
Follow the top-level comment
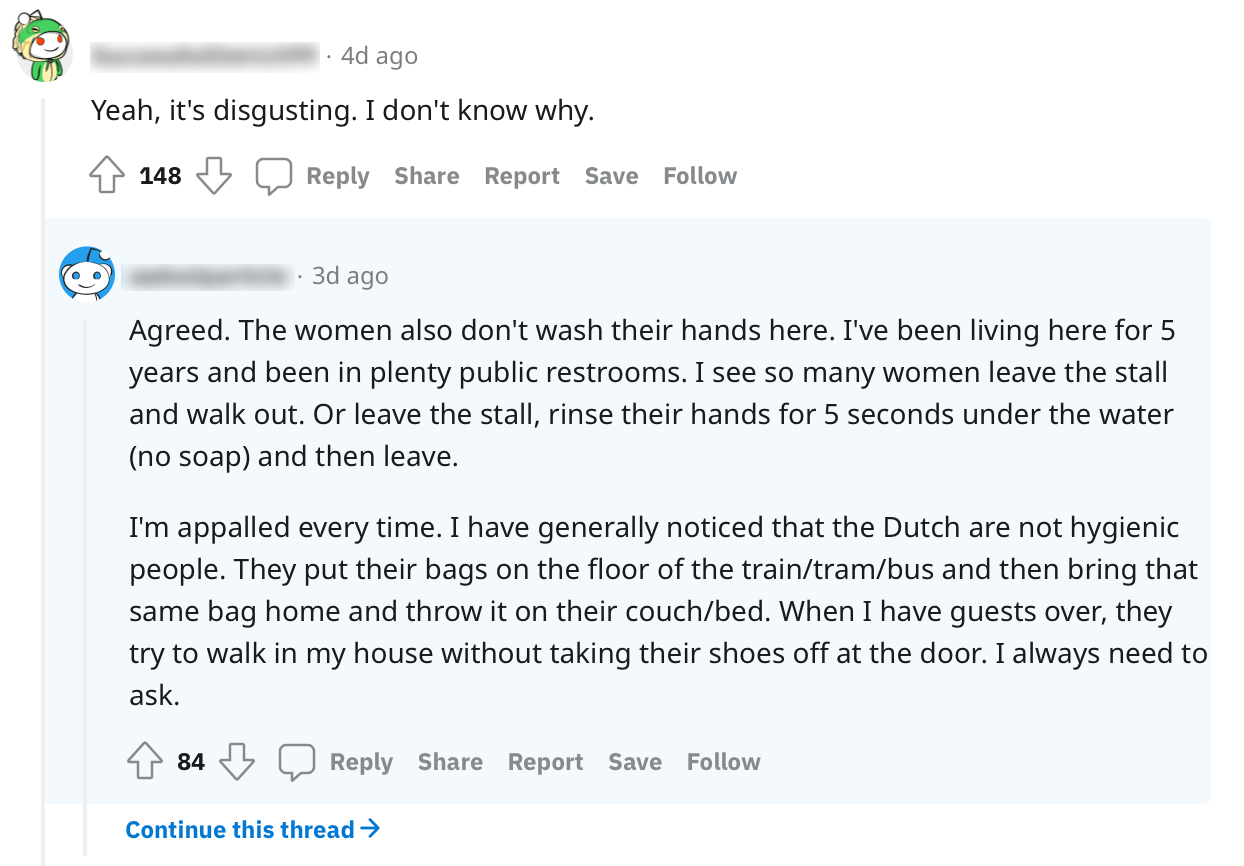700,176
